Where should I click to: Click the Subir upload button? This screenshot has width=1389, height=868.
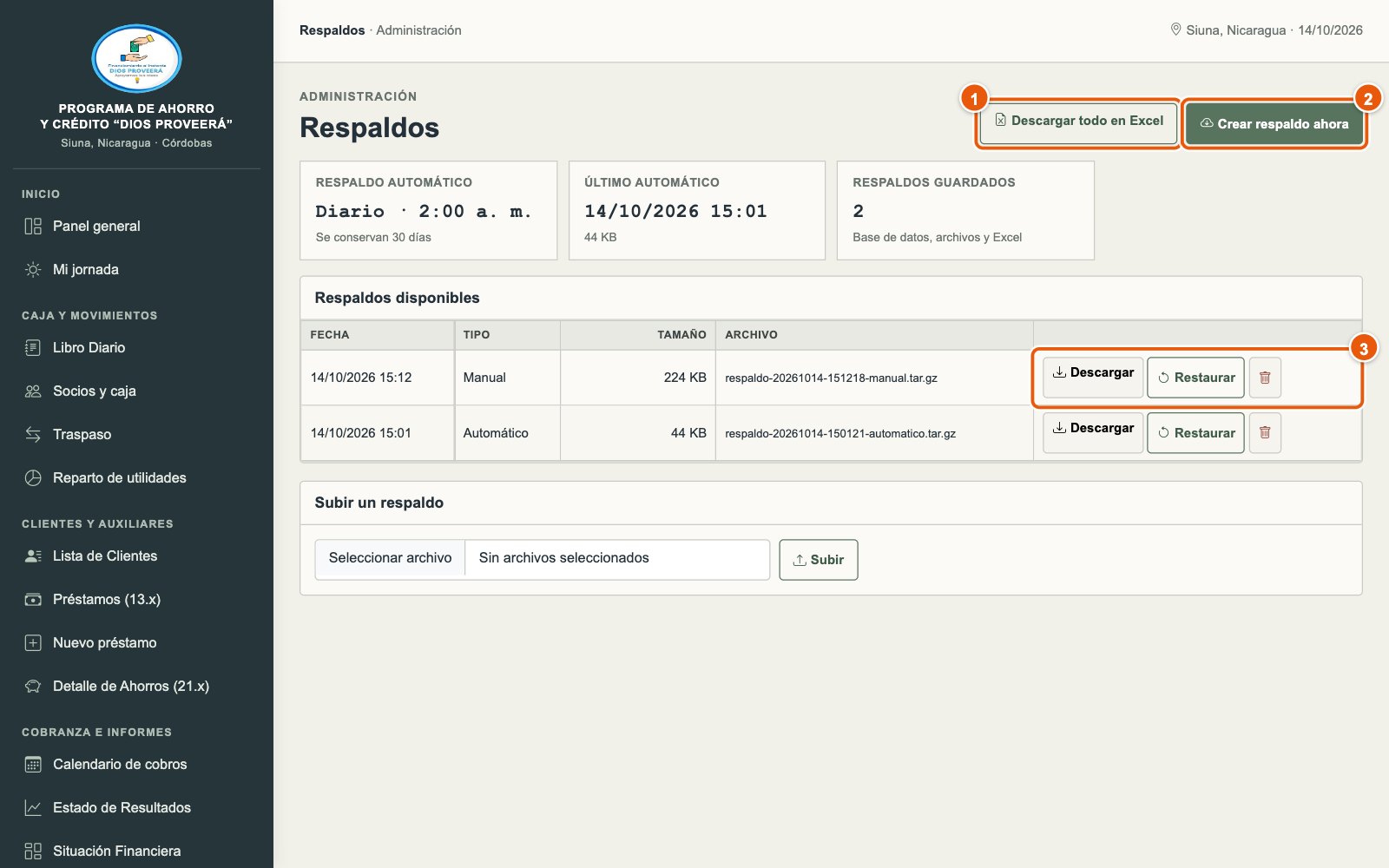click(819, 560)
